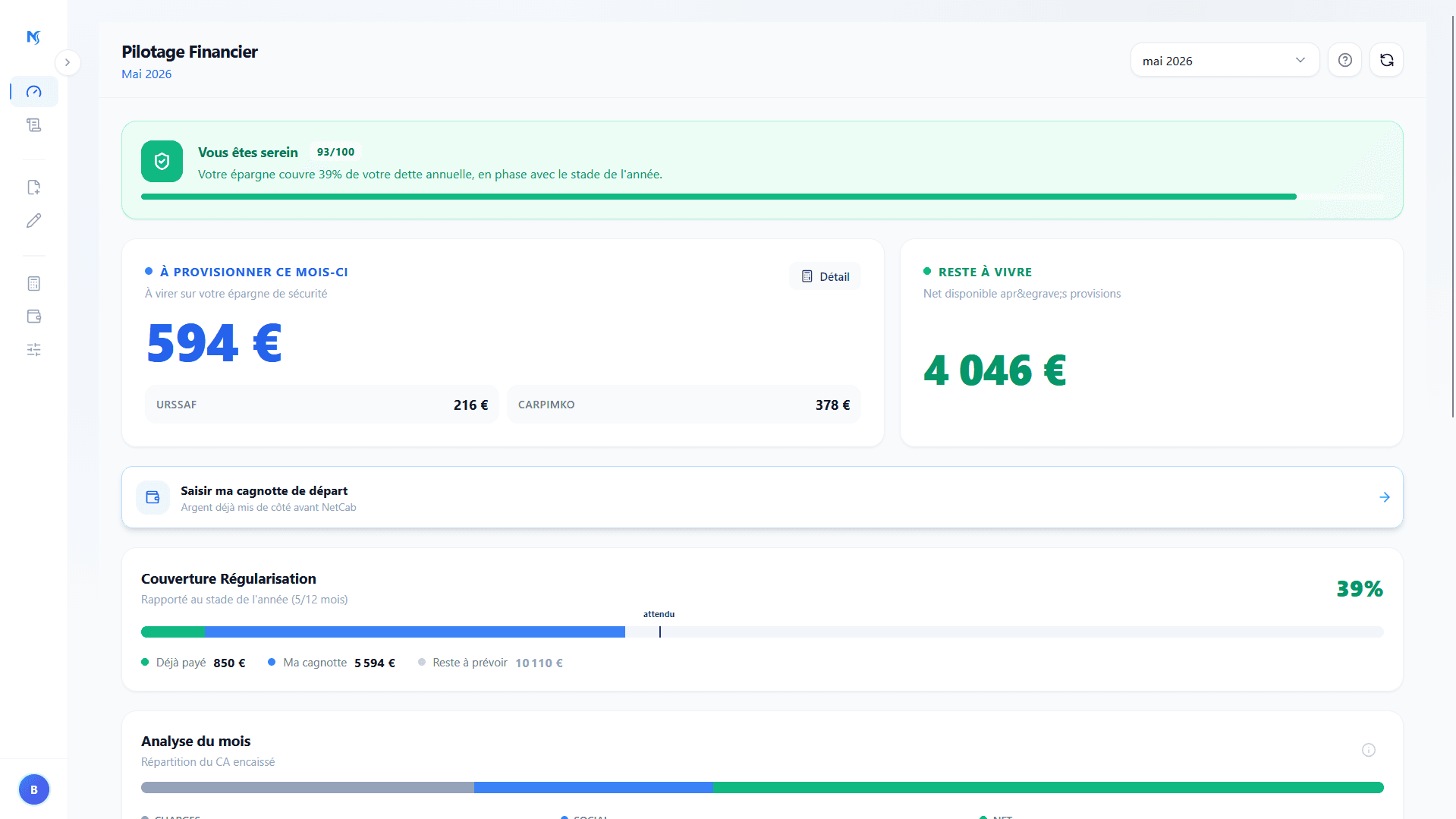Open the new document icon in sidebar
This screenshot has height=819, width=1456.
click(33, 187)
